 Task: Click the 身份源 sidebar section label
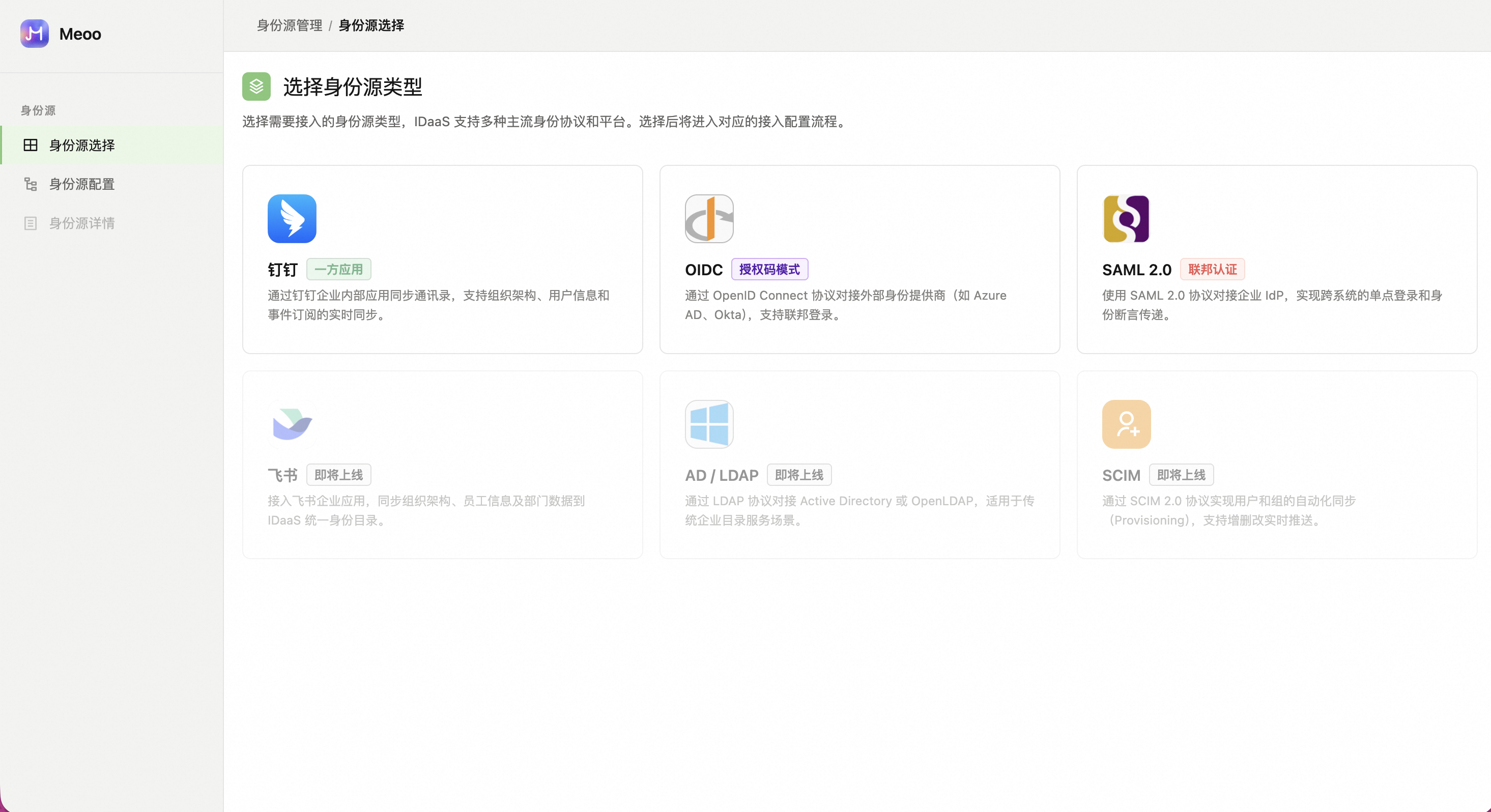click(x=38, y=110)
